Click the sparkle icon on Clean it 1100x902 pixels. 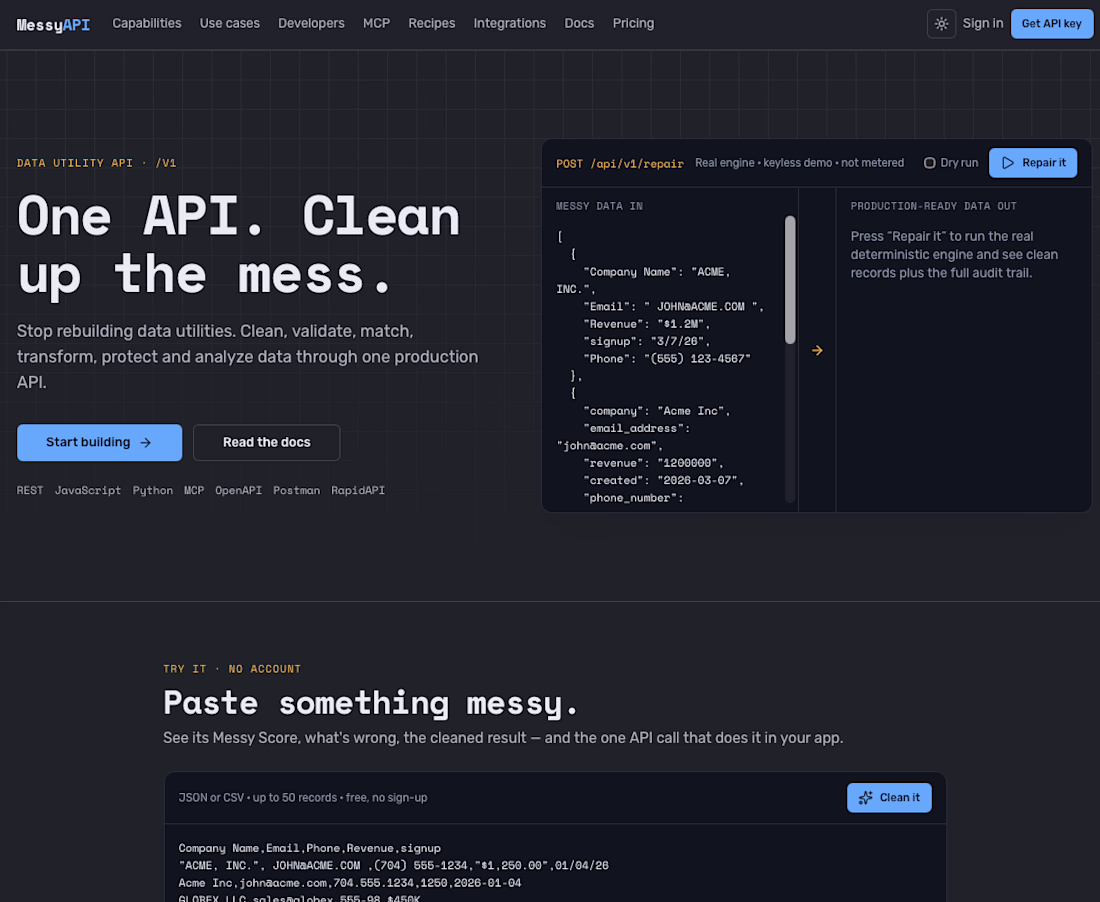866,797
